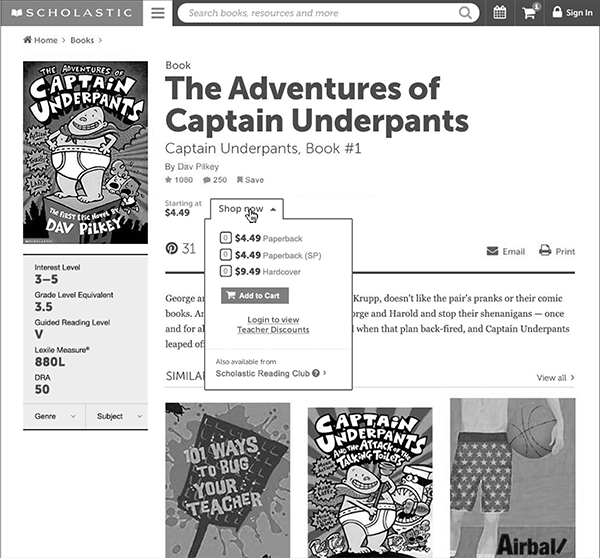Select quantity box for $9.49 Hardcover

tap(225, 271)
